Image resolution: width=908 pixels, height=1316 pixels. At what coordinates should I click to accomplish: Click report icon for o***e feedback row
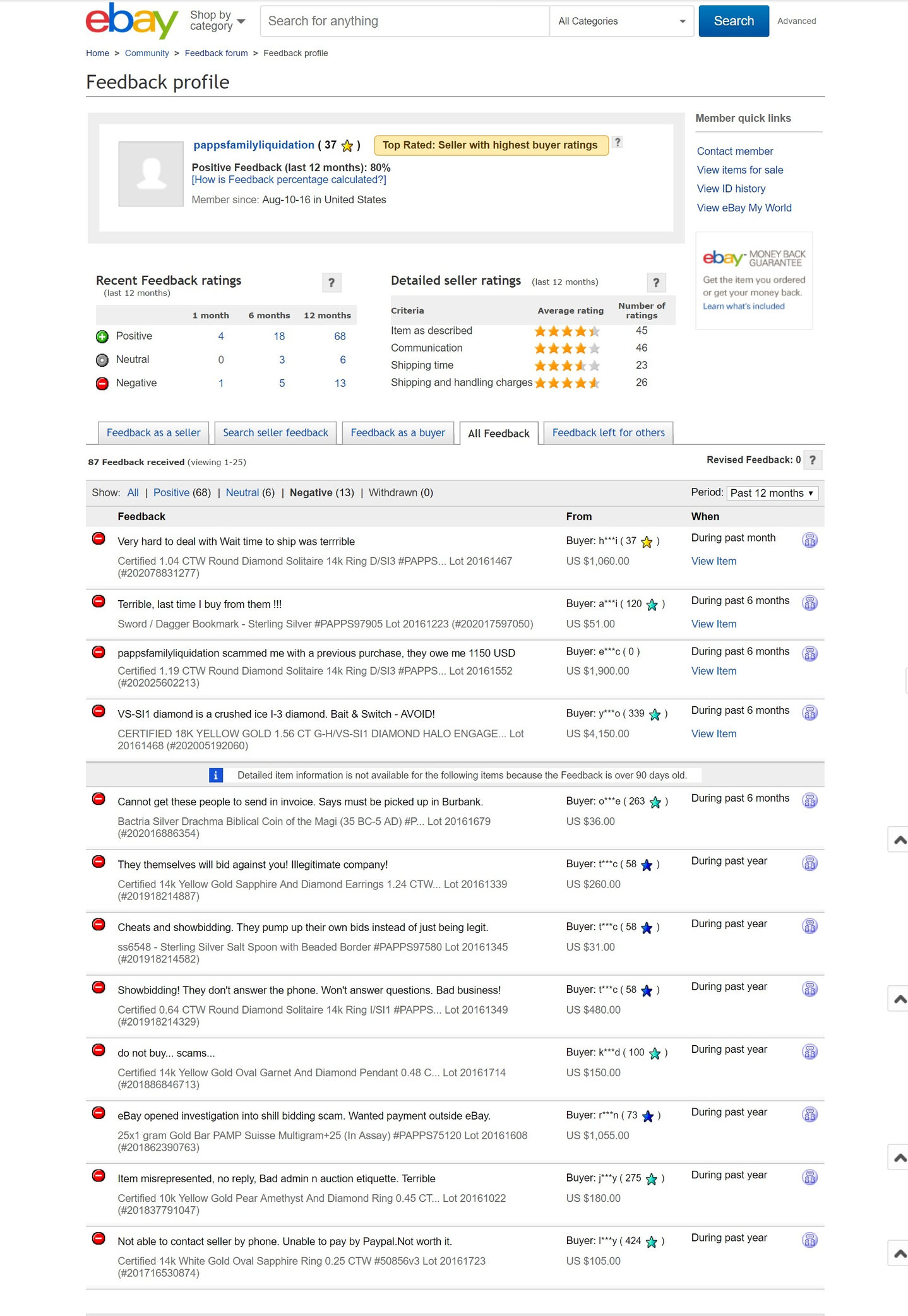(809, 800)
